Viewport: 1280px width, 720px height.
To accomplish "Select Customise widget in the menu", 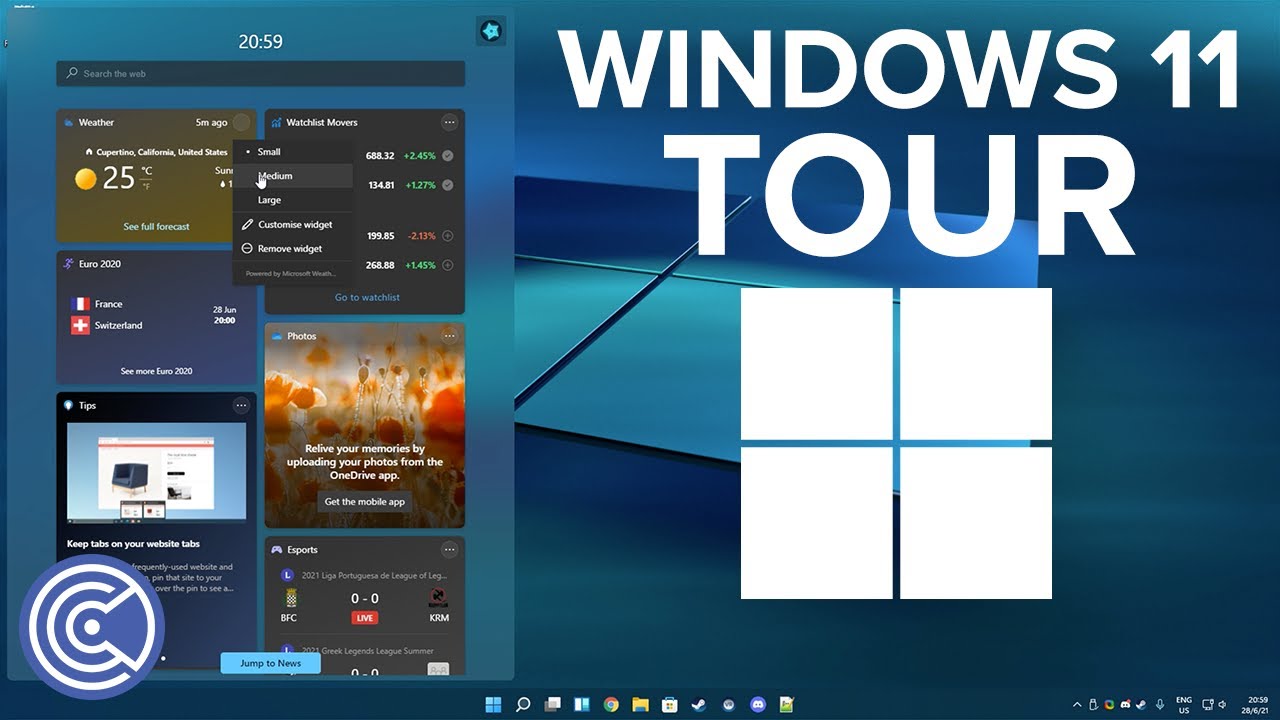I will coord(293,225).
